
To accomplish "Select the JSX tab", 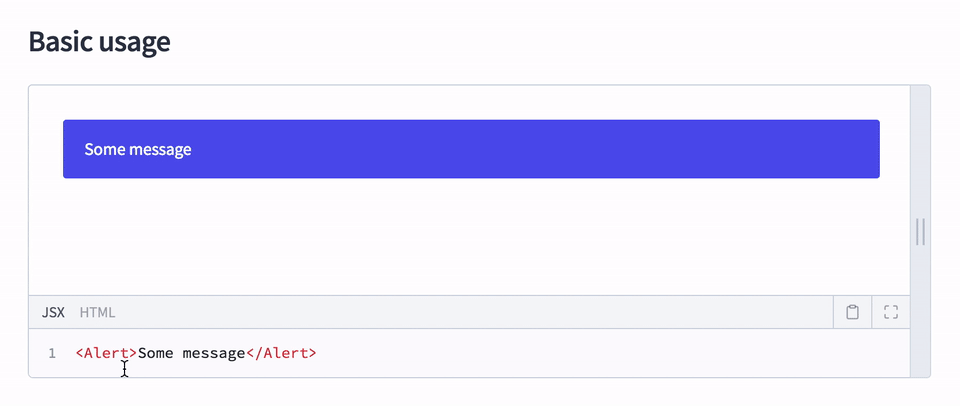I will [x=53, y=313].
